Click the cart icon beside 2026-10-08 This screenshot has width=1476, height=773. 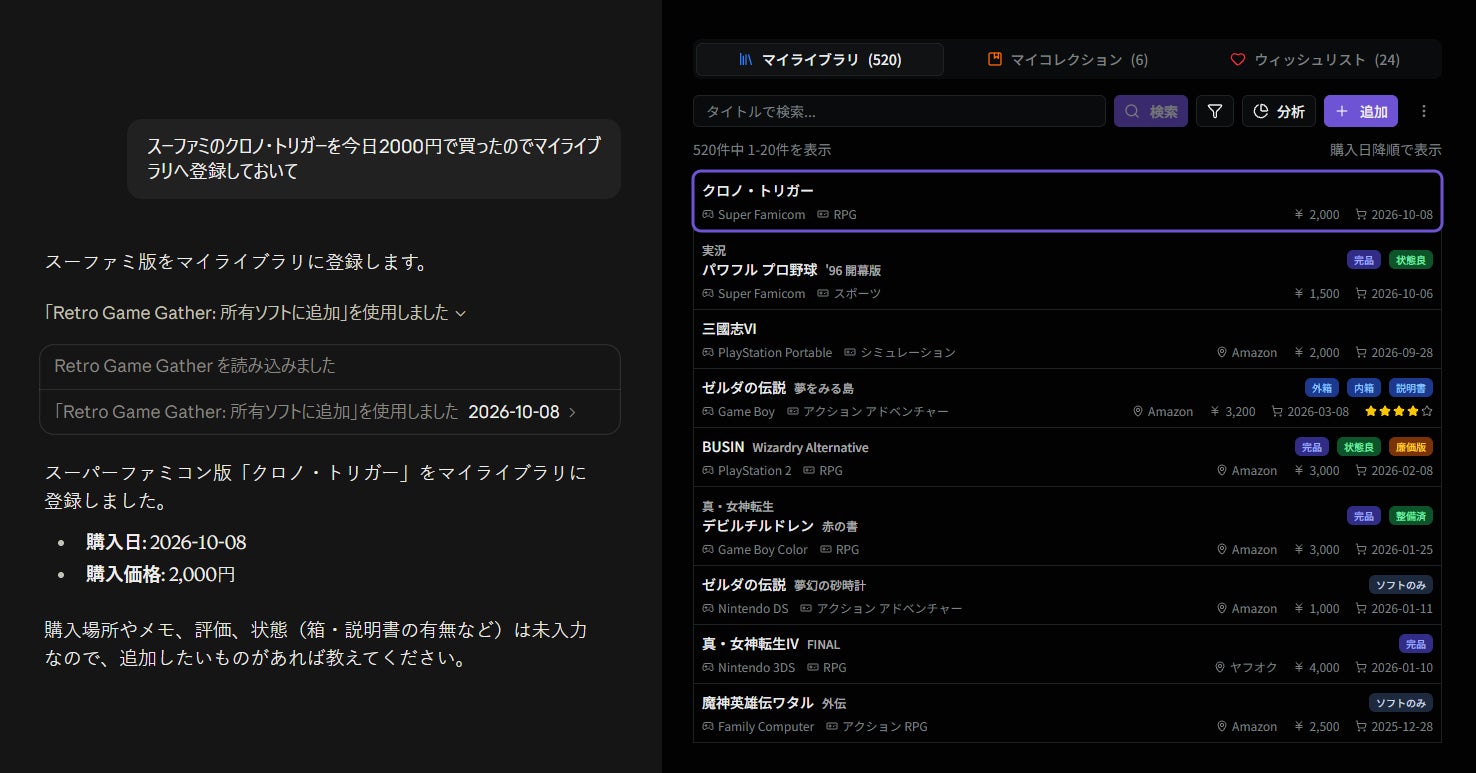tap(1360, 214)
